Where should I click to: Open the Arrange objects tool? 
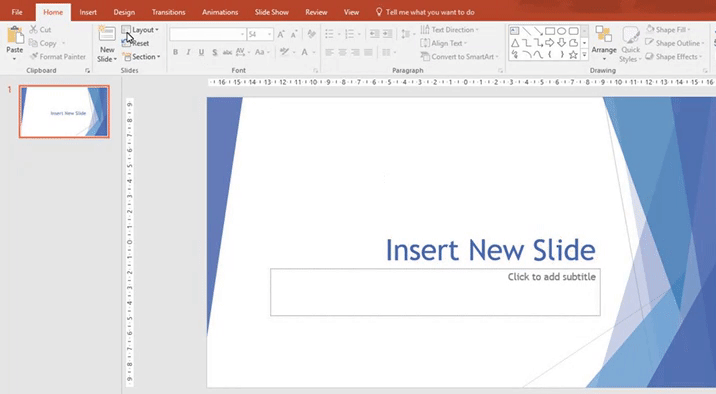point(604,44)
